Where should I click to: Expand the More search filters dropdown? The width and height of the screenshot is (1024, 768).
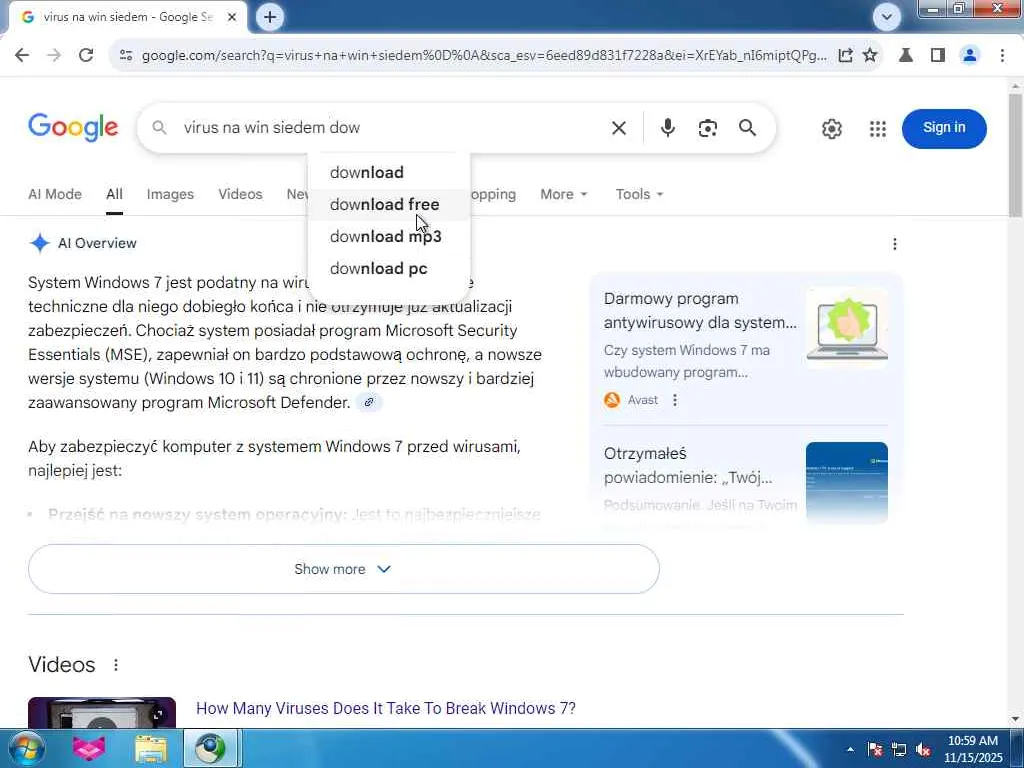click(x=564, y=195)
